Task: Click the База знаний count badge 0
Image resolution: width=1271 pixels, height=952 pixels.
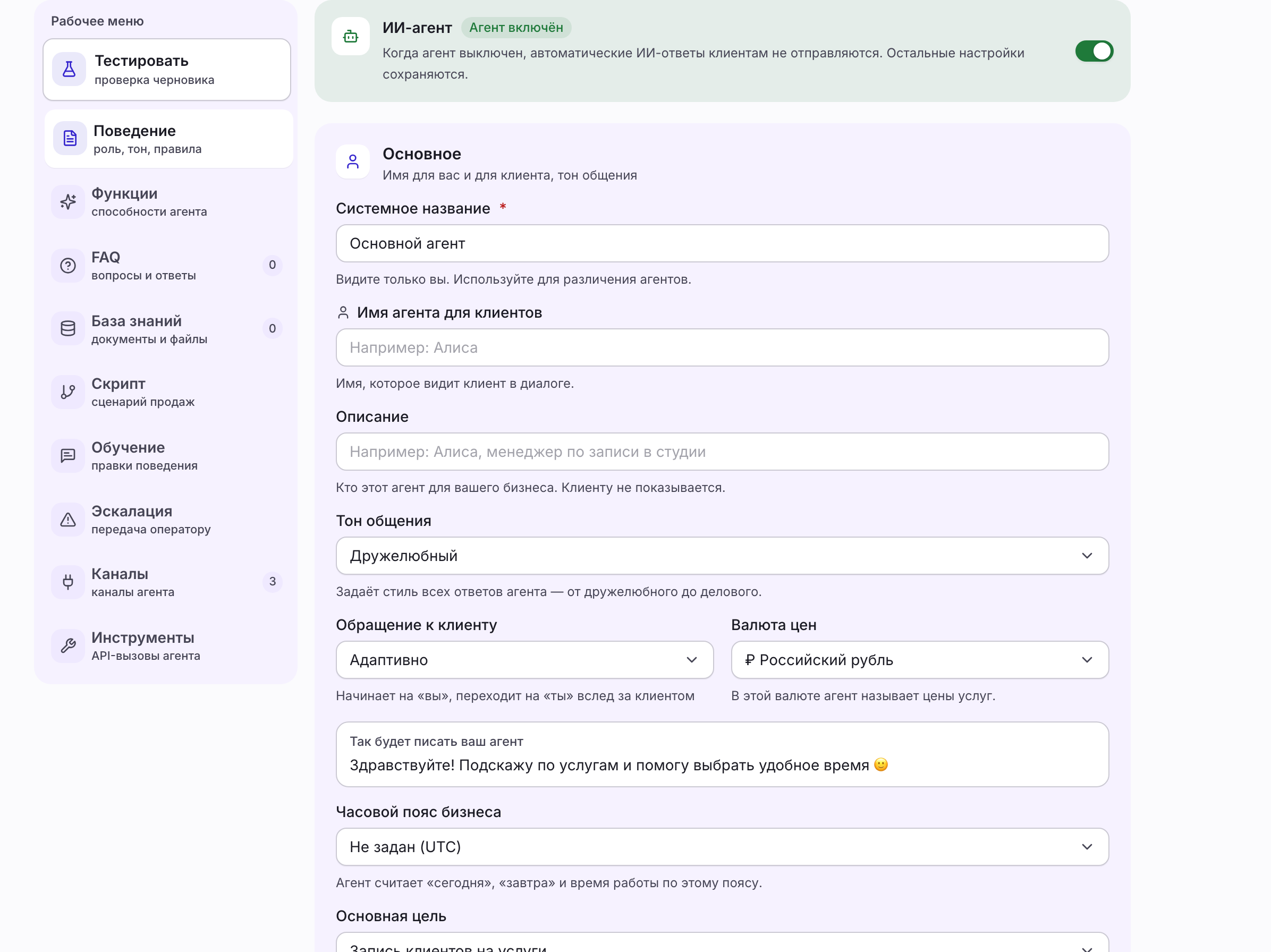Action: [273, 328]
